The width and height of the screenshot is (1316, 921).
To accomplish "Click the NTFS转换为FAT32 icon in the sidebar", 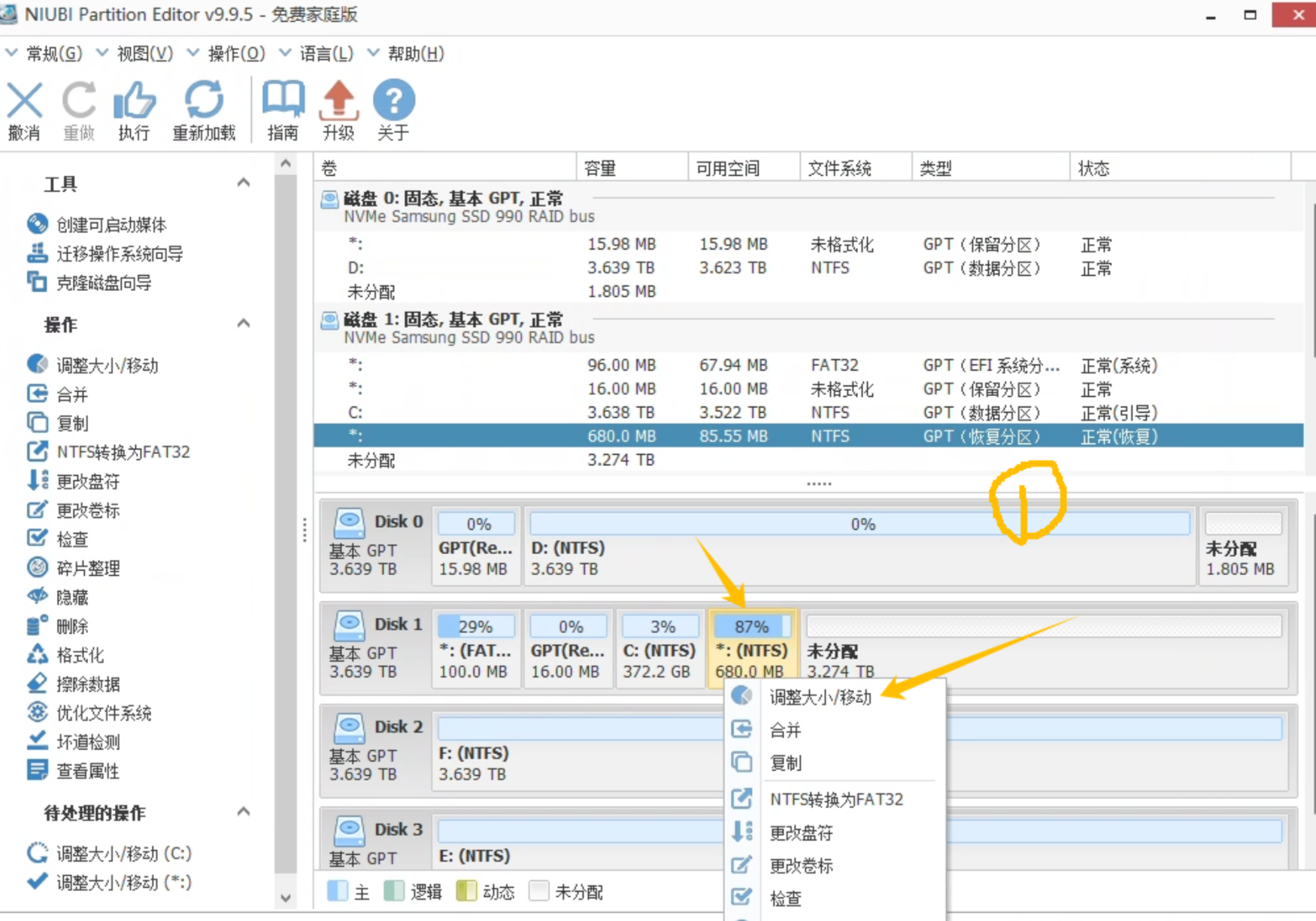I will point(37,451).
